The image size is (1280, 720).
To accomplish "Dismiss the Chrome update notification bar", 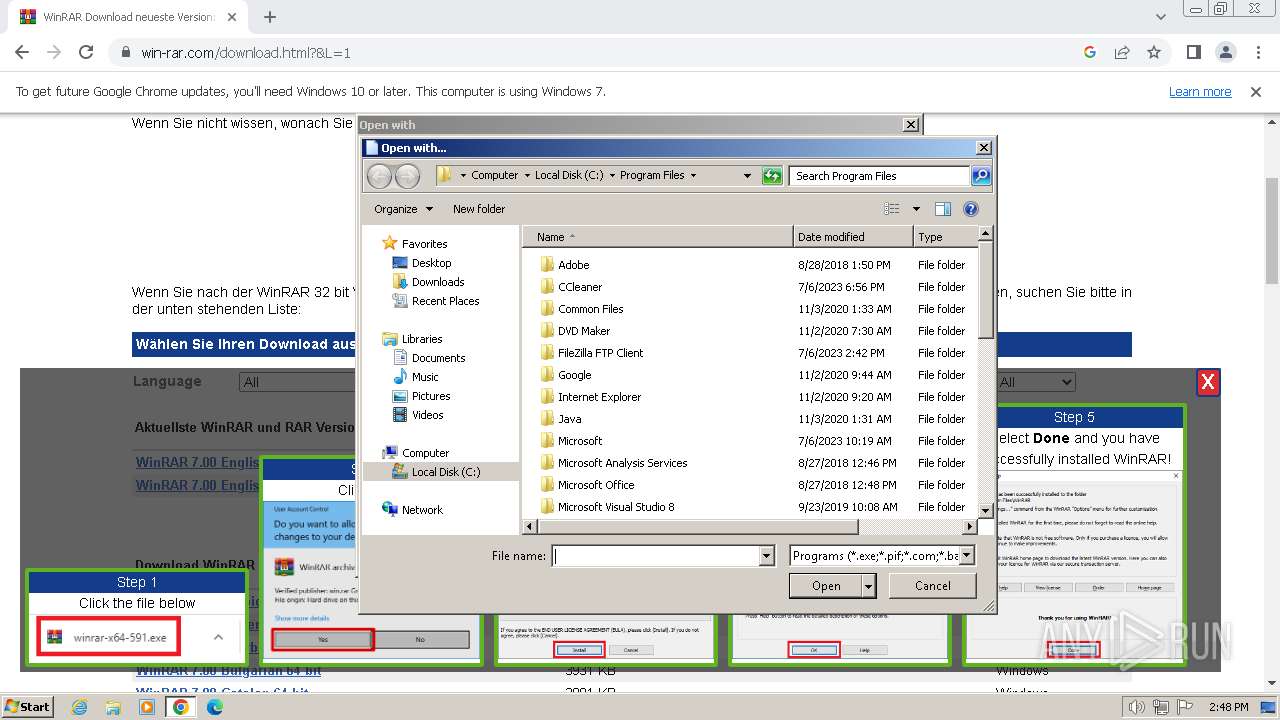I will pos(1256,92).
